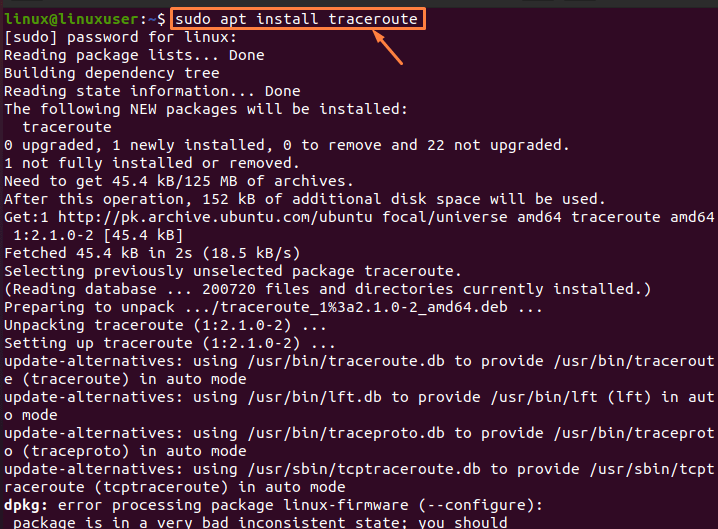Click the '0 upgraded, 1 newly installed' line
Screen dimensions: 718x529
coord(287,145)
